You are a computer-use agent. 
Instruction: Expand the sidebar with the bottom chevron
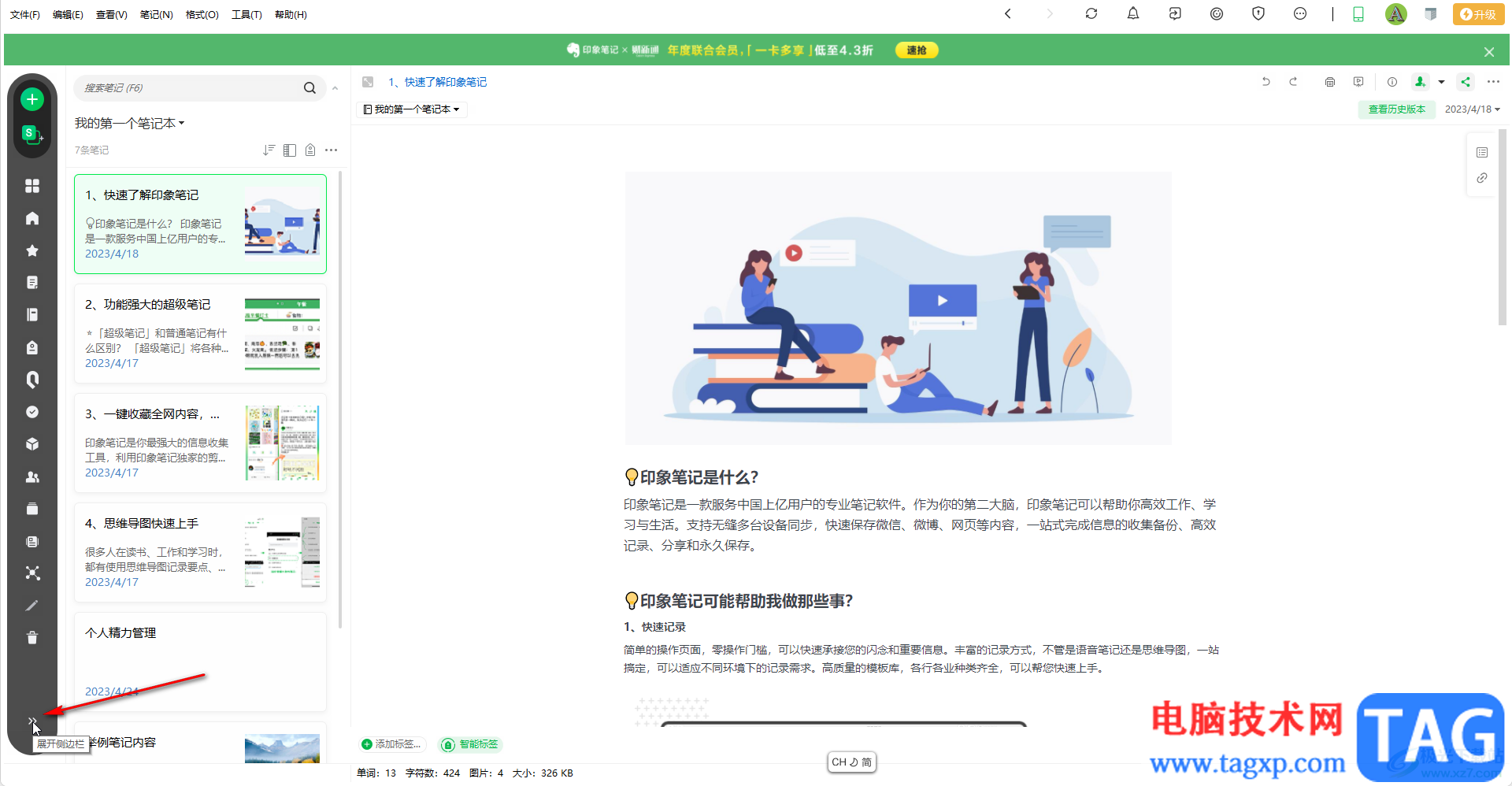31,721
